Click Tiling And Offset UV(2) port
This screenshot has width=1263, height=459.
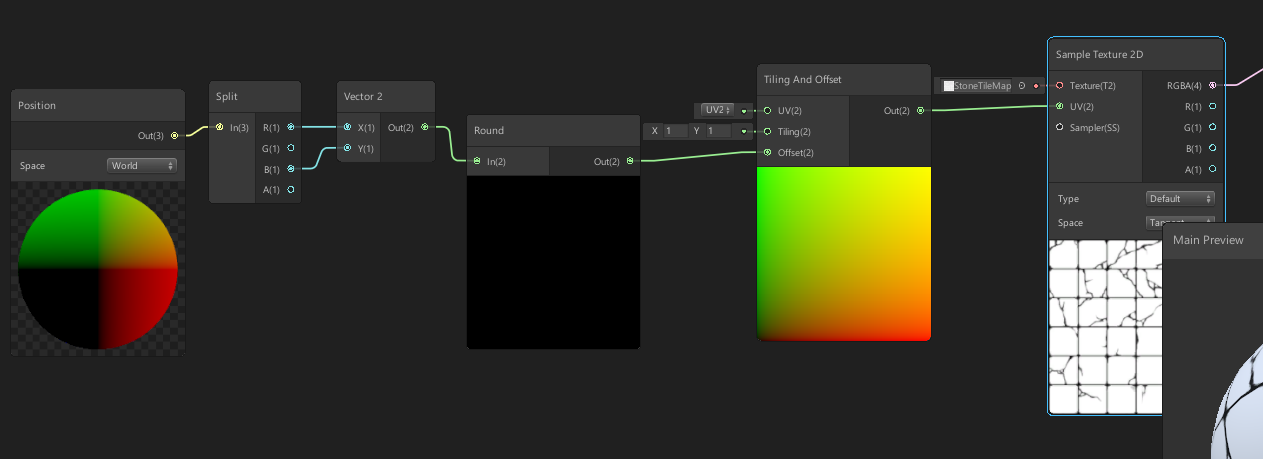point(767,110)
